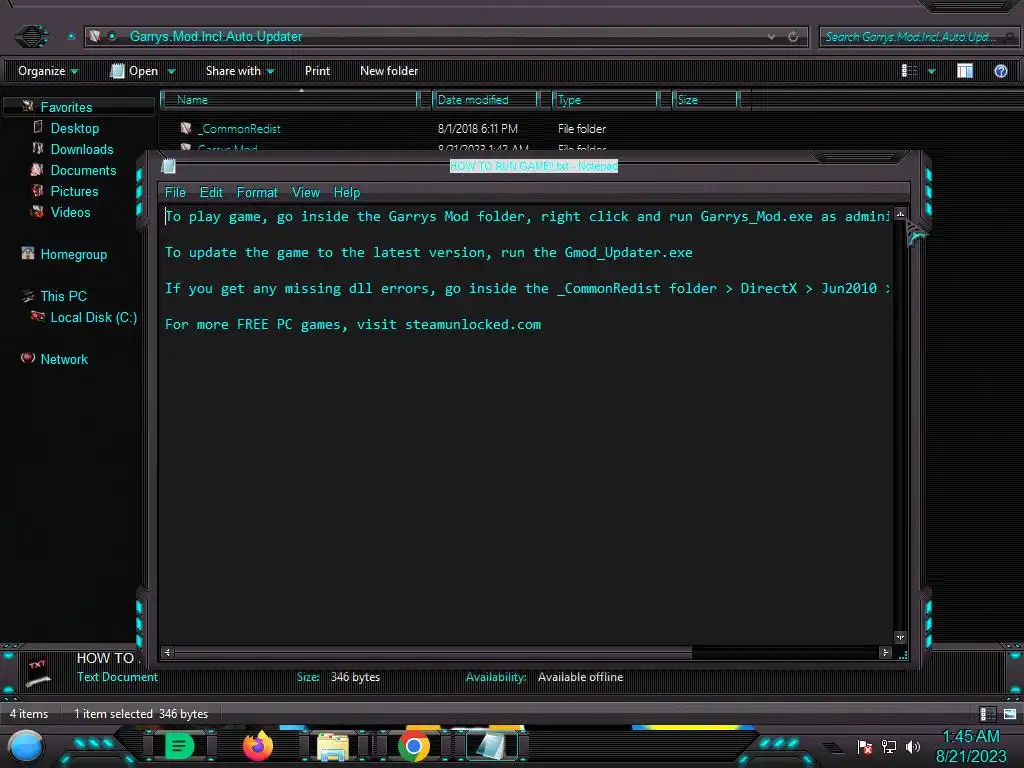Click the Notepad document icon in title bar
Image resolution: width=1024 pixels, height=768 pixels.
[168, 166]
